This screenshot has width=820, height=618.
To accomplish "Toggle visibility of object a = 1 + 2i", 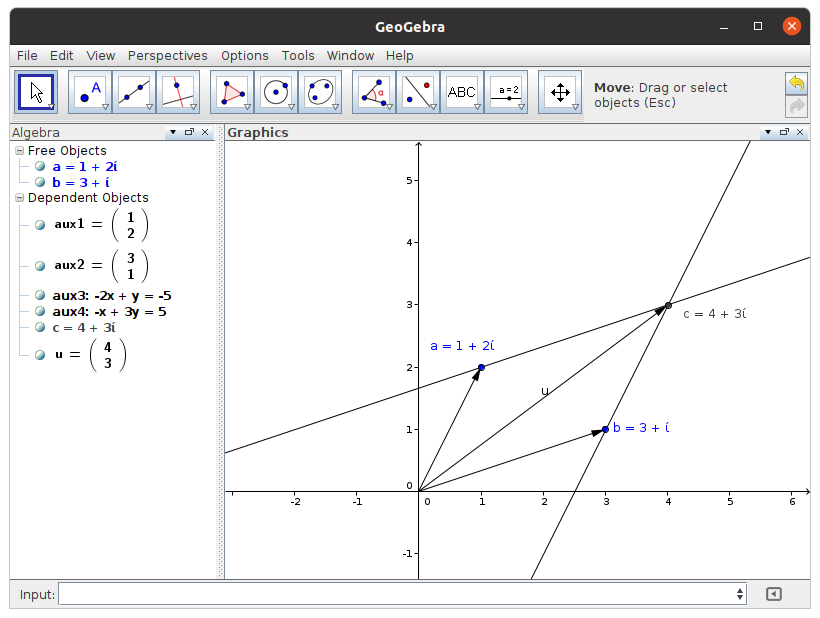I will 40,167.
